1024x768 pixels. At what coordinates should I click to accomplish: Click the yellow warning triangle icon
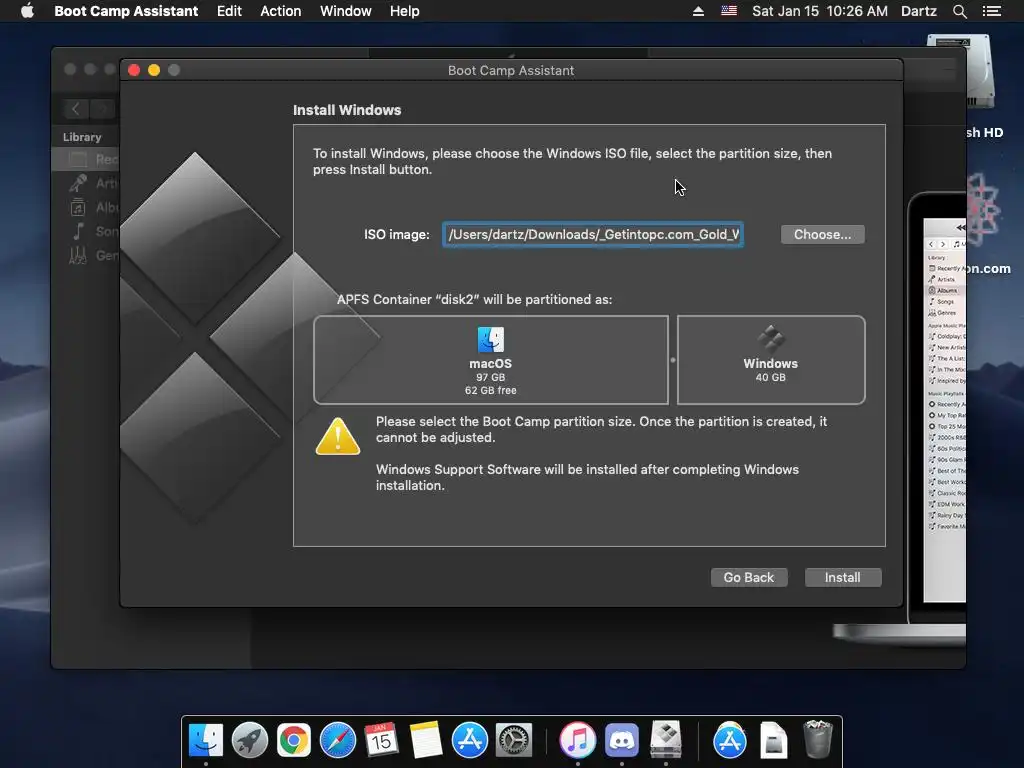tap(338, 436)
